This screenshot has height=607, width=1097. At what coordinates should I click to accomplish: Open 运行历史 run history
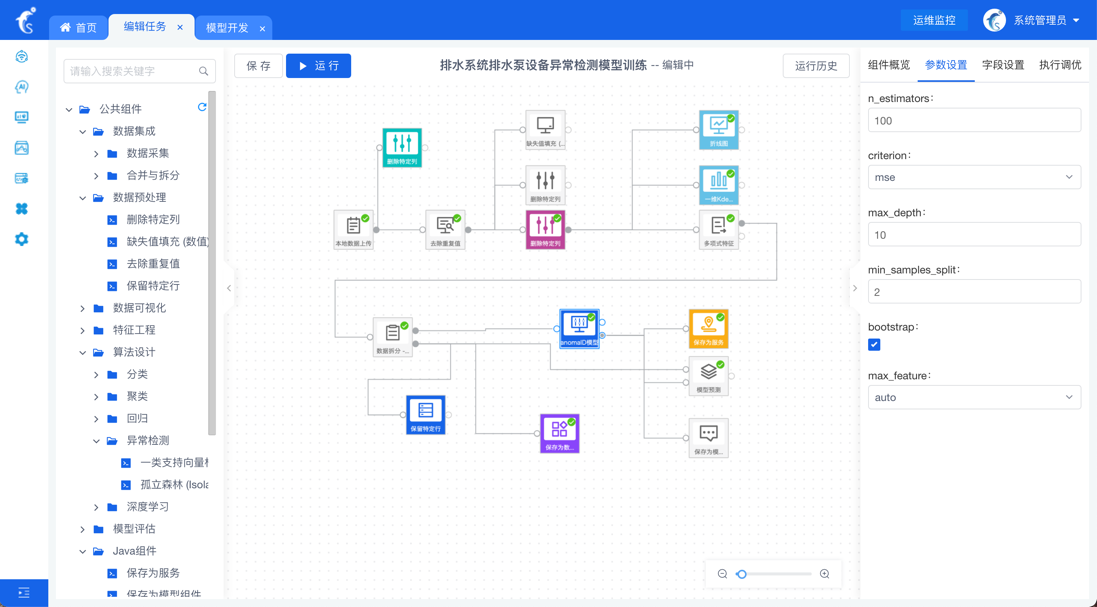pyautogui.click(x=815, y=66)
